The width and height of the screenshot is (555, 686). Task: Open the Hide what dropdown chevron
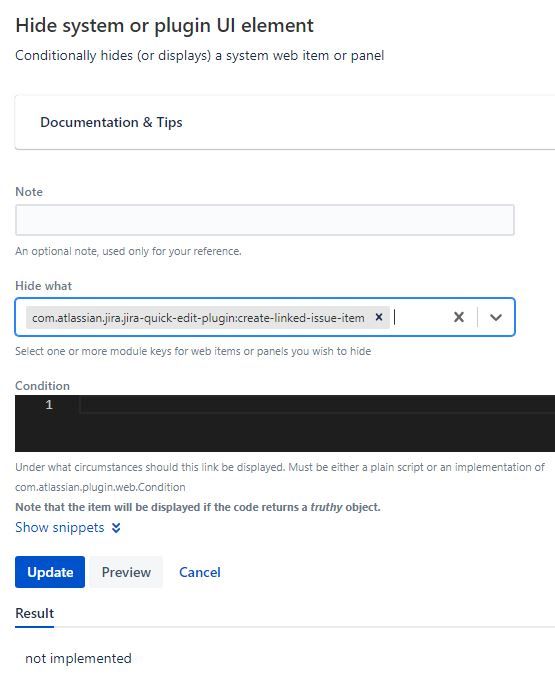[x=496, y=317]
